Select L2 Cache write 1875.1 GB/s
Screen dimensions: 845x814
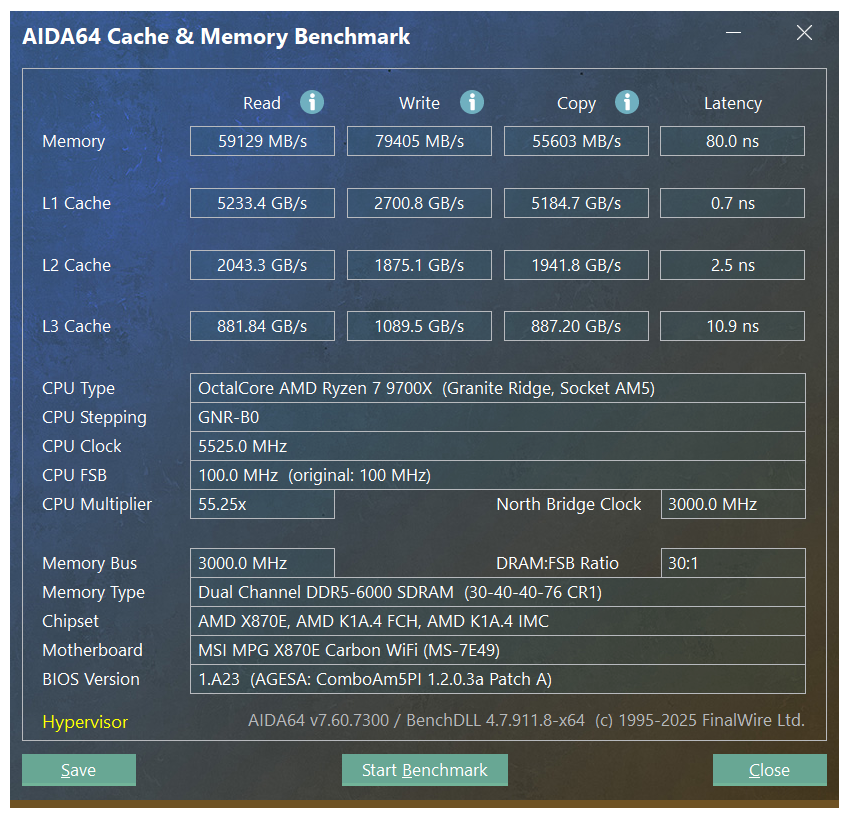(x=419, y=265)
